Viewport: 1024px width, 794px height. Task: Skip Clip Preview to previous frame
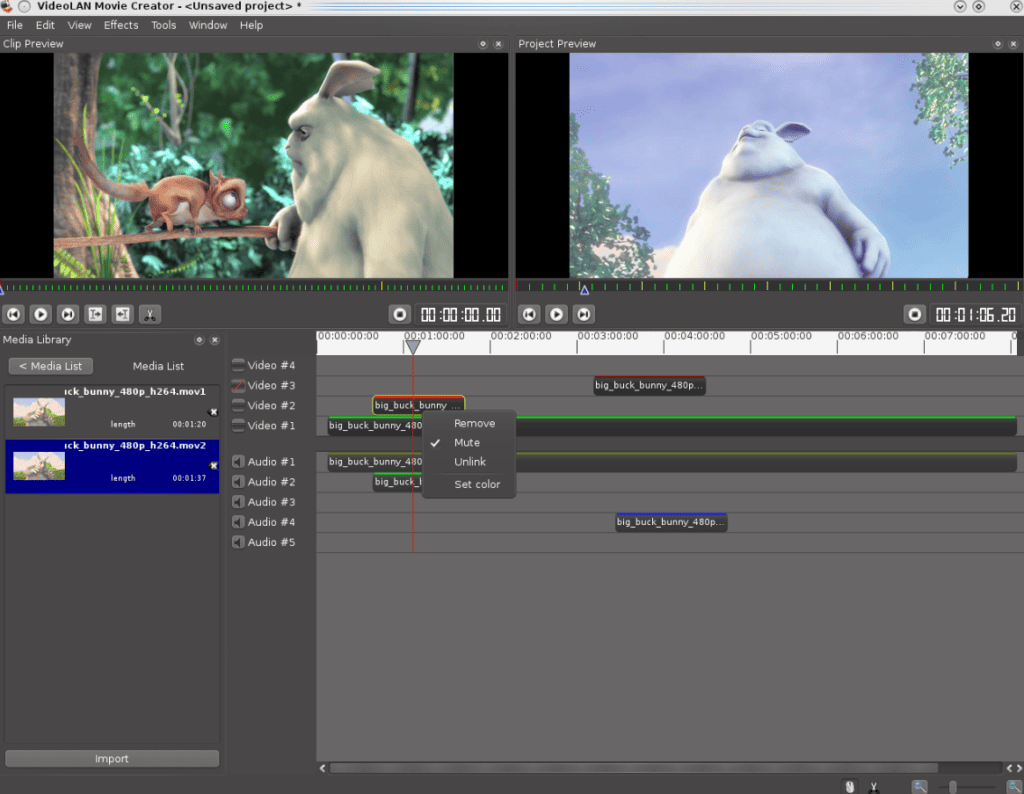coord(14,315)
